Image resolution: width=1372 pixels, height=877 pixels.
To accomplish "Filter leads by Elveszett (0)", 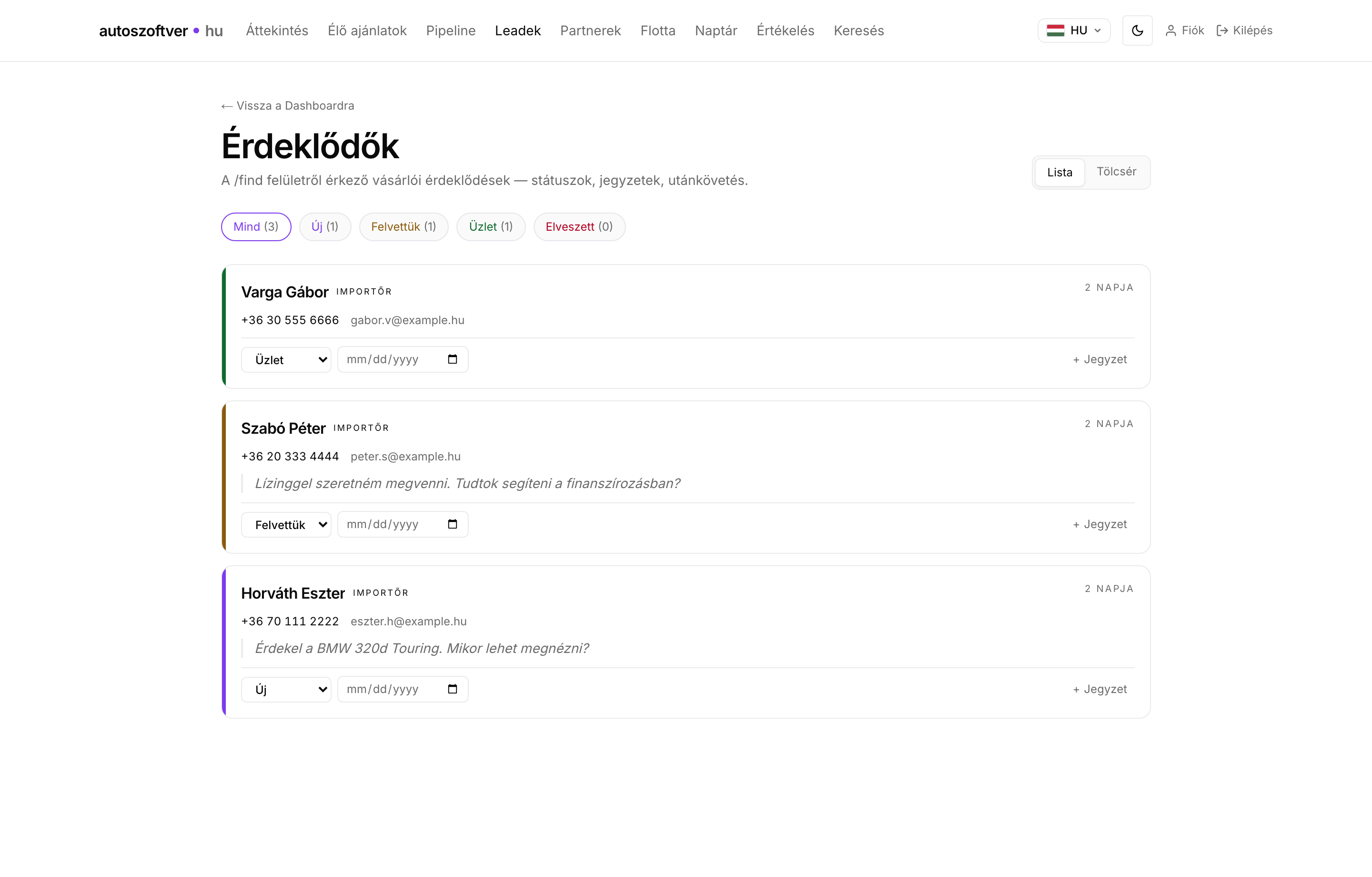I will click(x=579, y=227).
